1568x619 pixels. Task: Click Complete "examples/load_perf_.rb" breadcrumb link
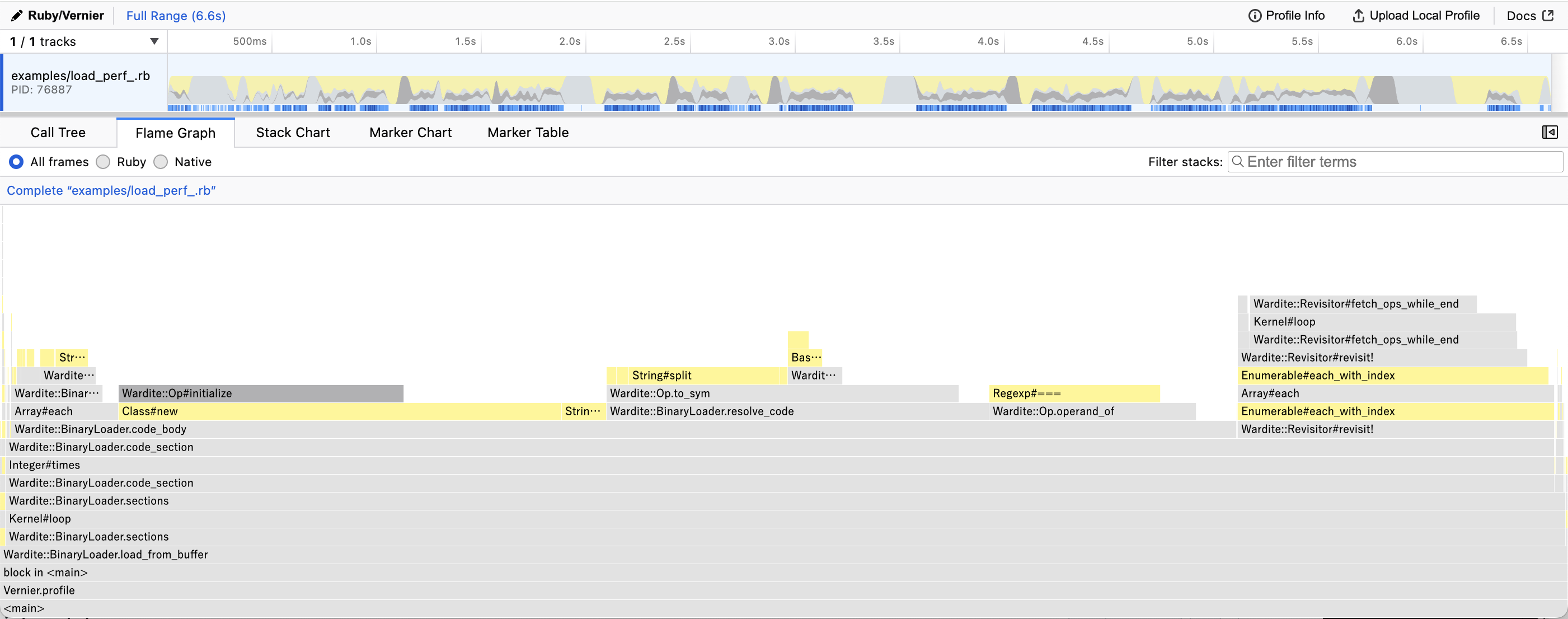[111, 190]
